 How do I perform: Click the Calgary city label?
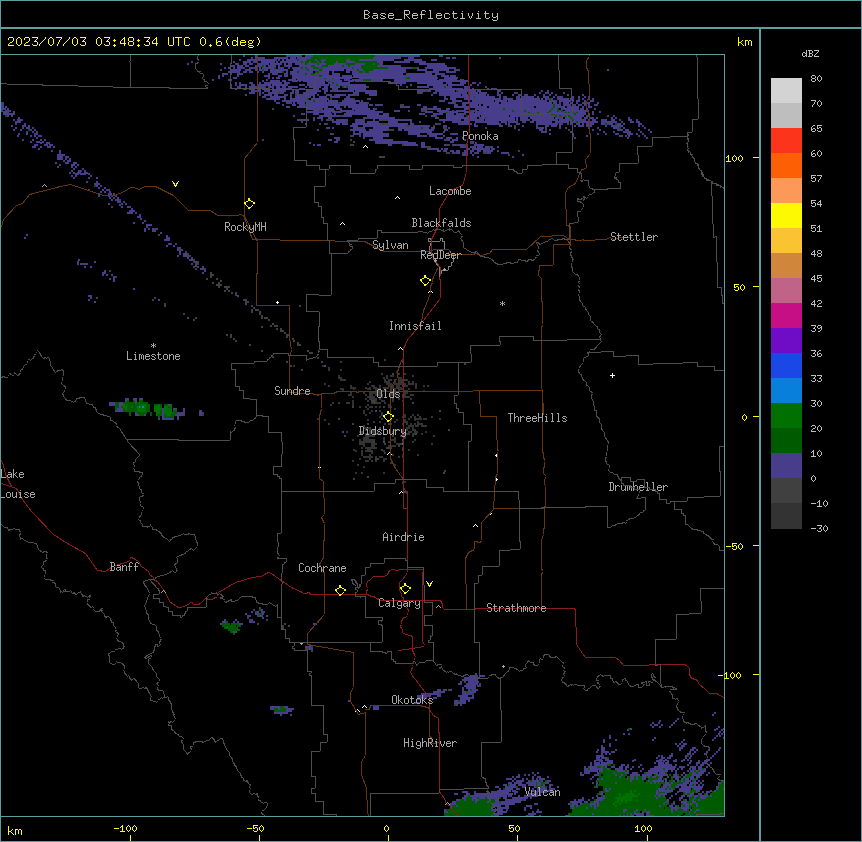coord(399,603)
